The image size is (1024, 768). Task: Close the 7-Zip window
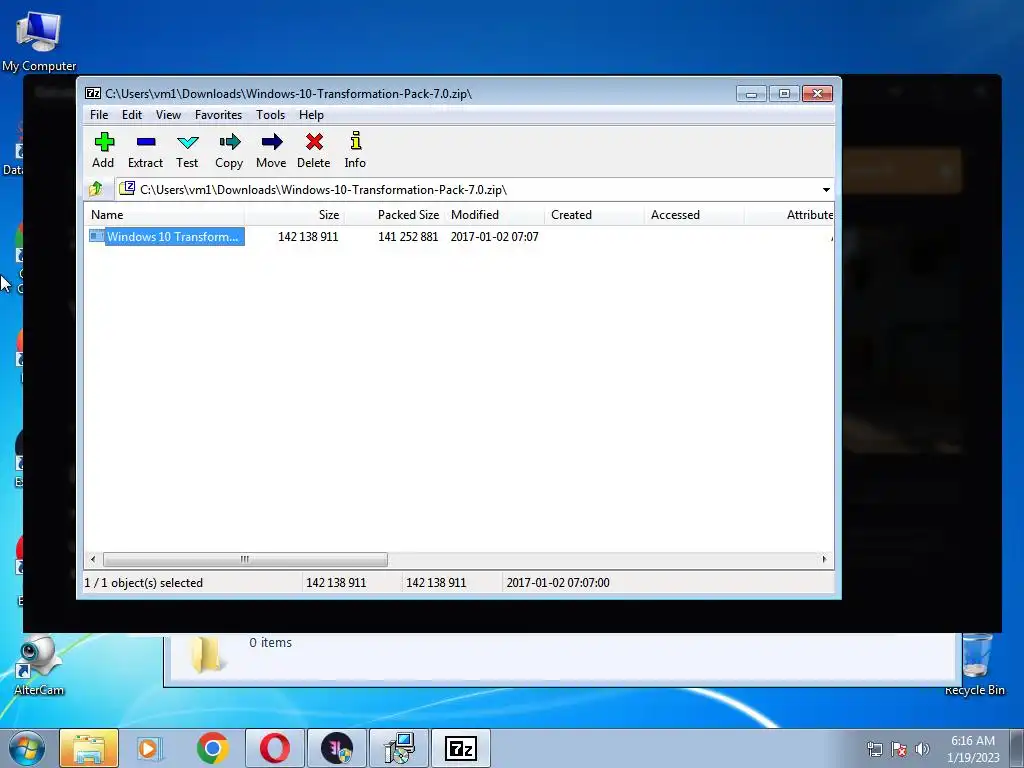[817, 94]
